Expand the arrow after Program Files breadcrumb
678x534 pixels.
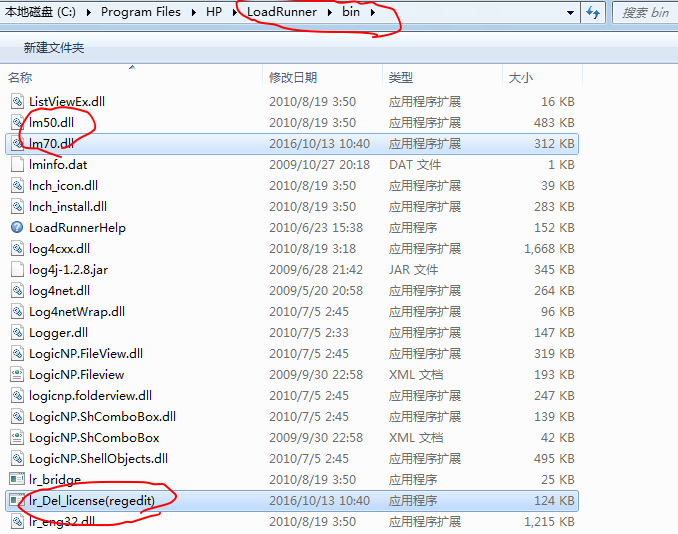(193, 13)
